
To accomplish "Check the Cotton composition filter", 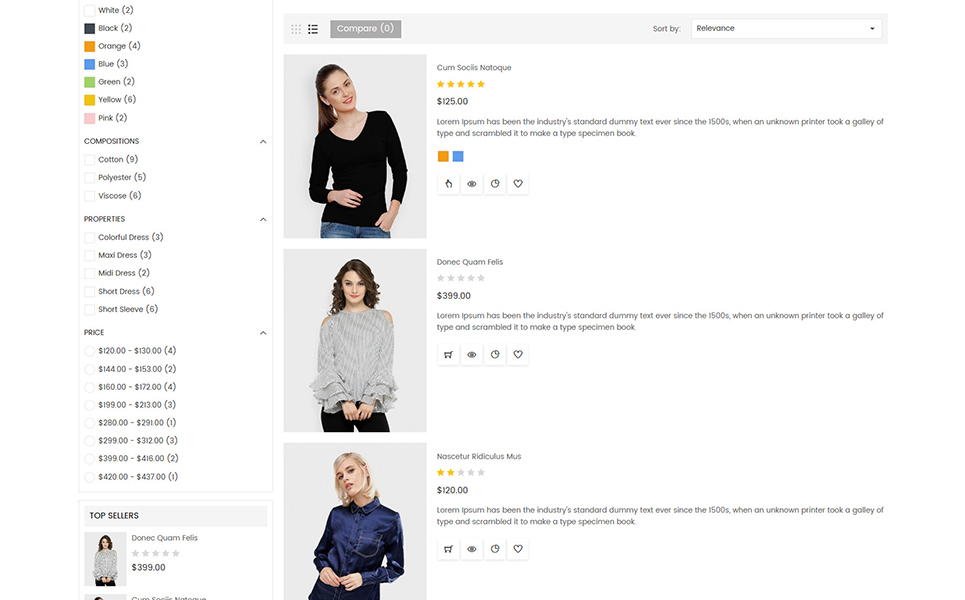I will click(89, 160).
